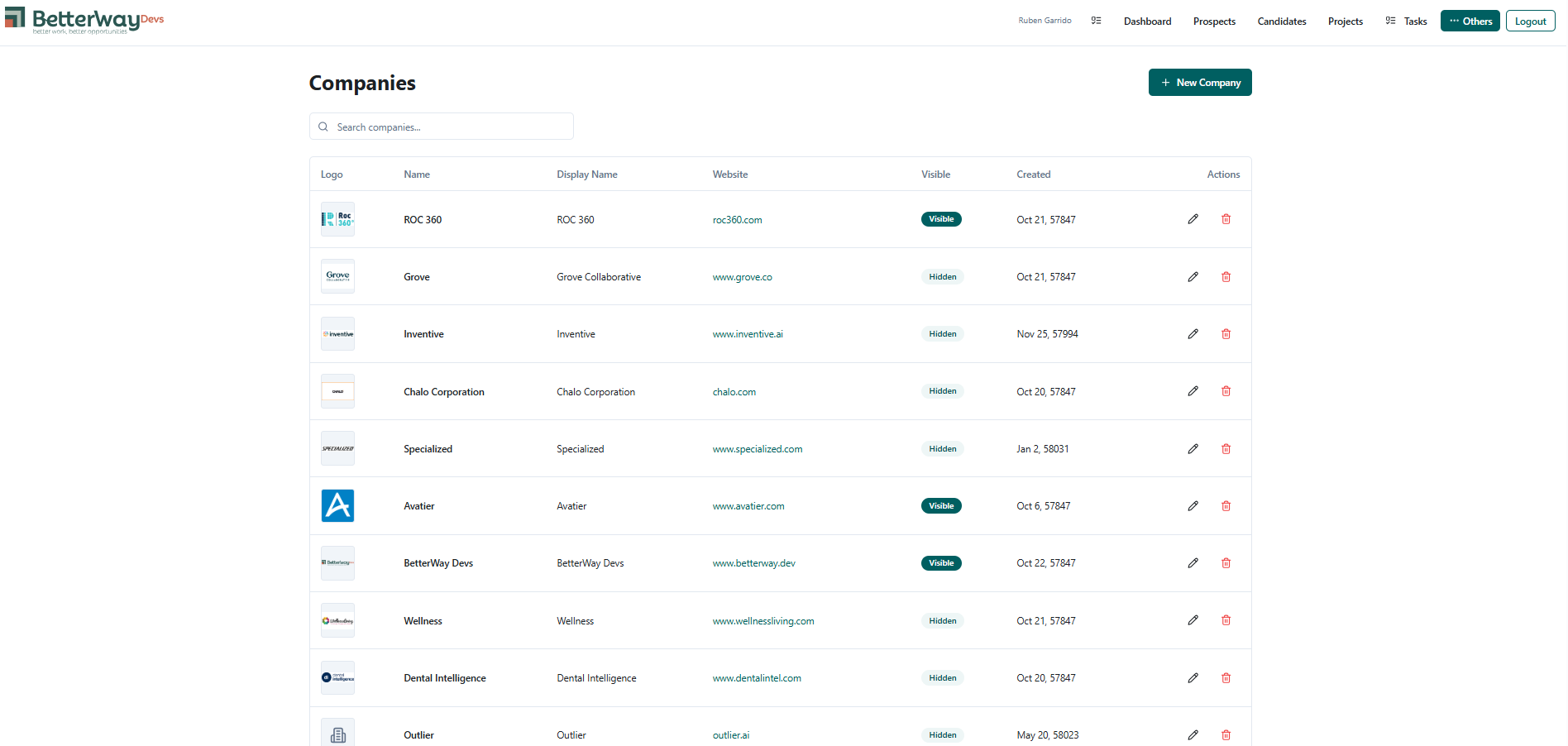Select the BetterWayDevs logo in the header
This screenshot has width=1568, height=746.
[83, 20]
